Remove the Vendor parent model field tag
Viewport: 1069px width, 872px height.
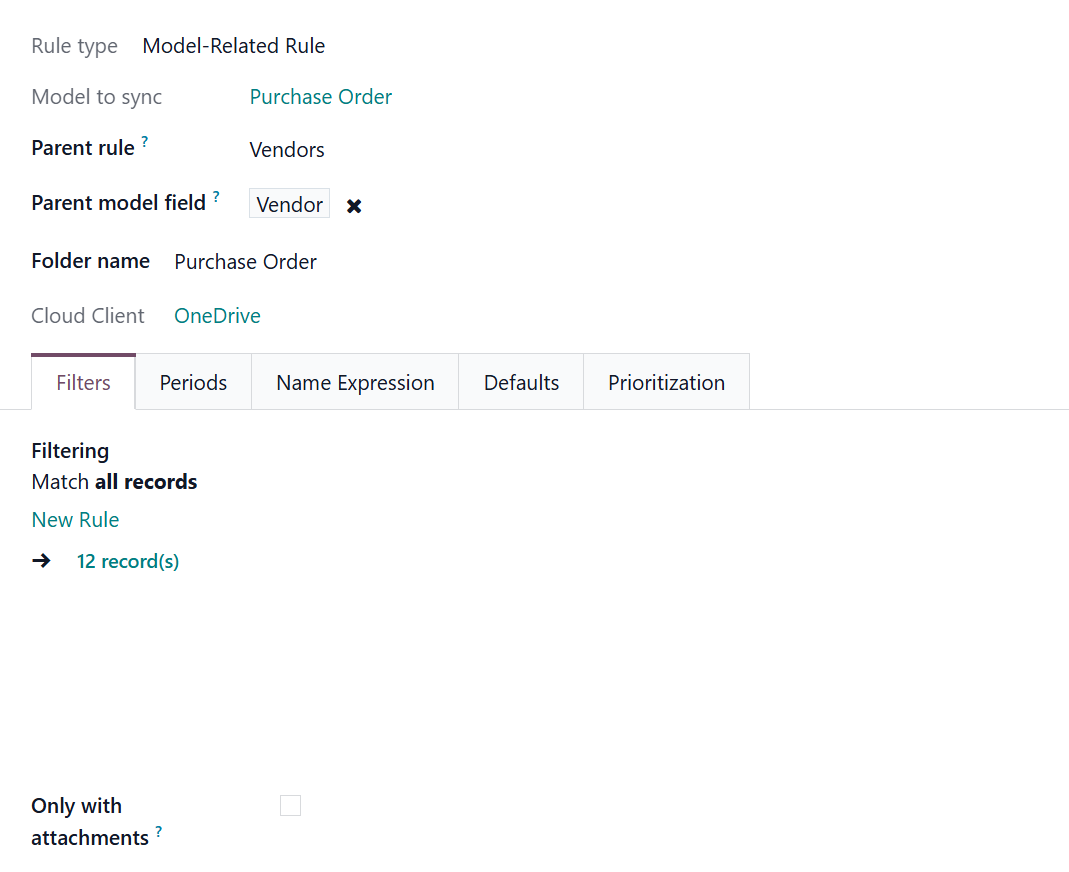point(354,206)
